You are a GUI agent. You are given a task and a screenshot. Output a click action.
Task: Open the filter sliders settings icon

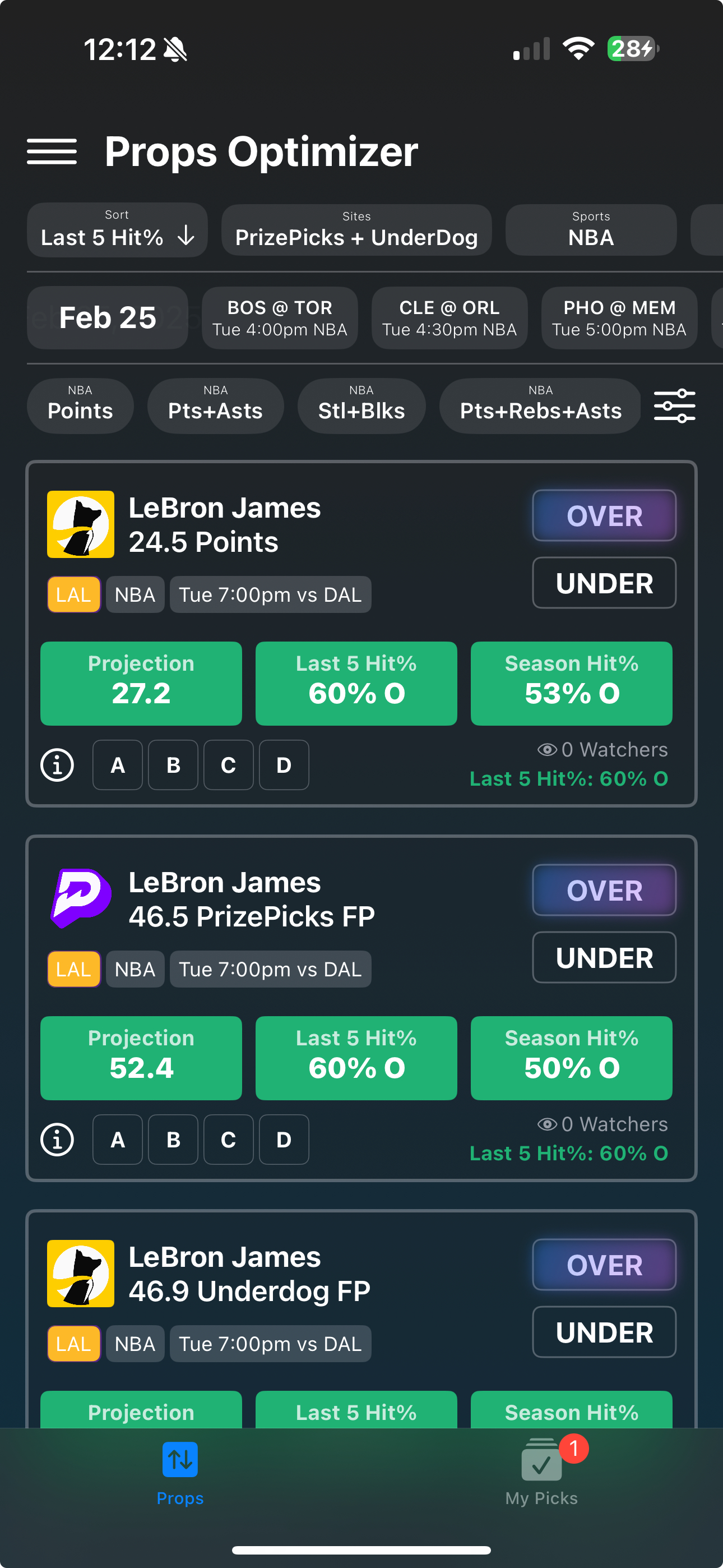(x=674, y=406)
